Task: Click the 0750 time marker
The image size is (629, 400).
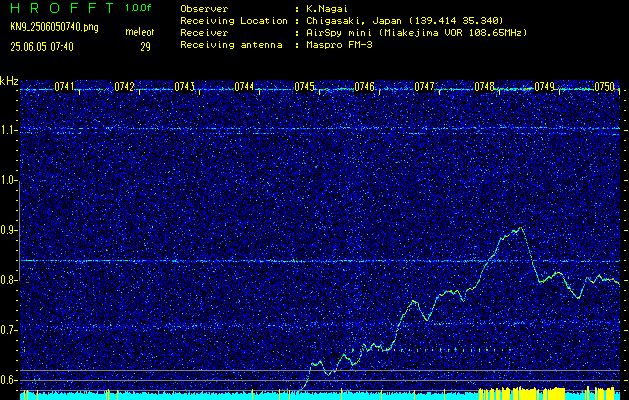Action: click(605, 87)
